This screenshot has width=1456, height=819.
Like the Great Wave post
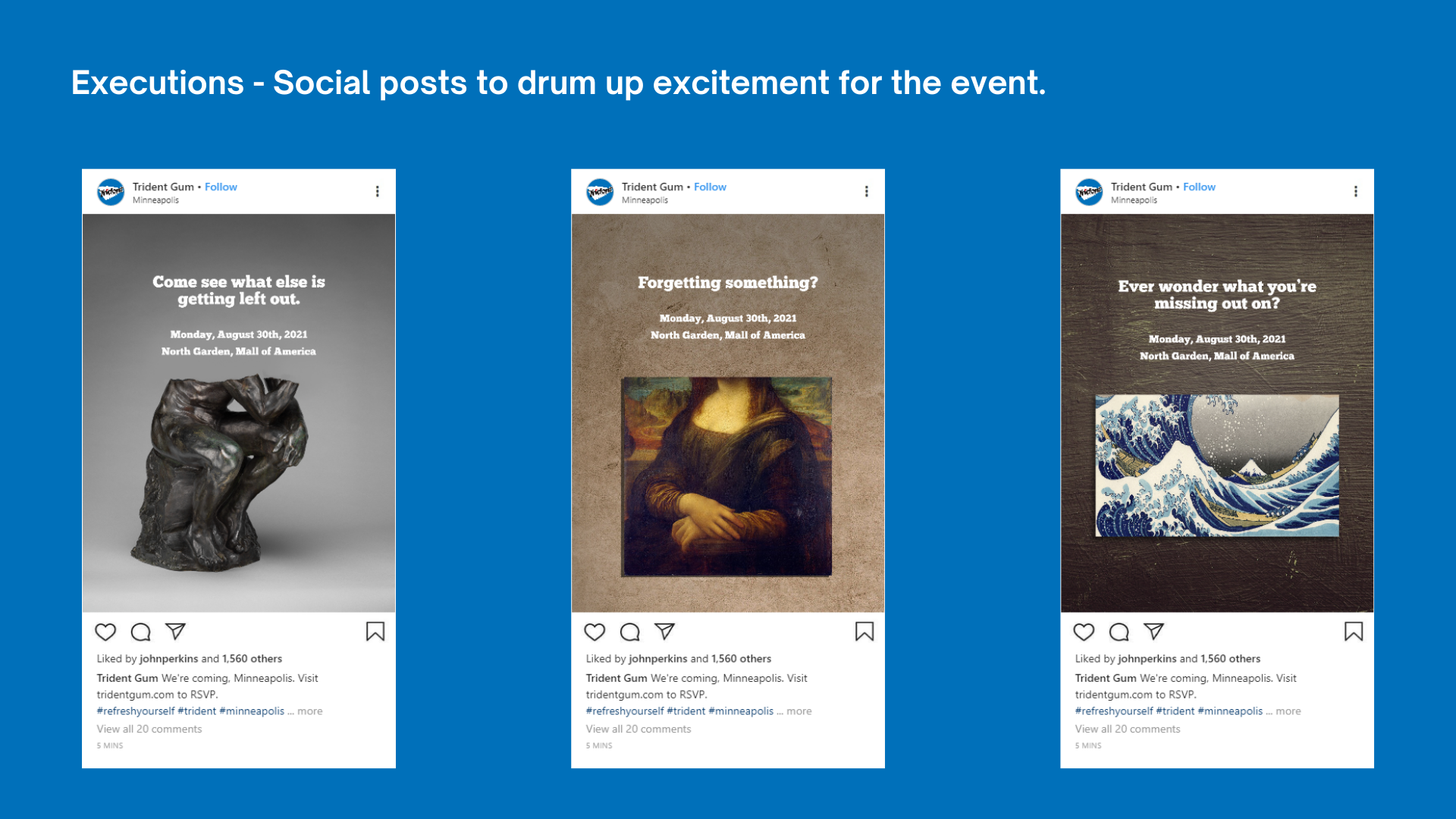point(1084,632)
